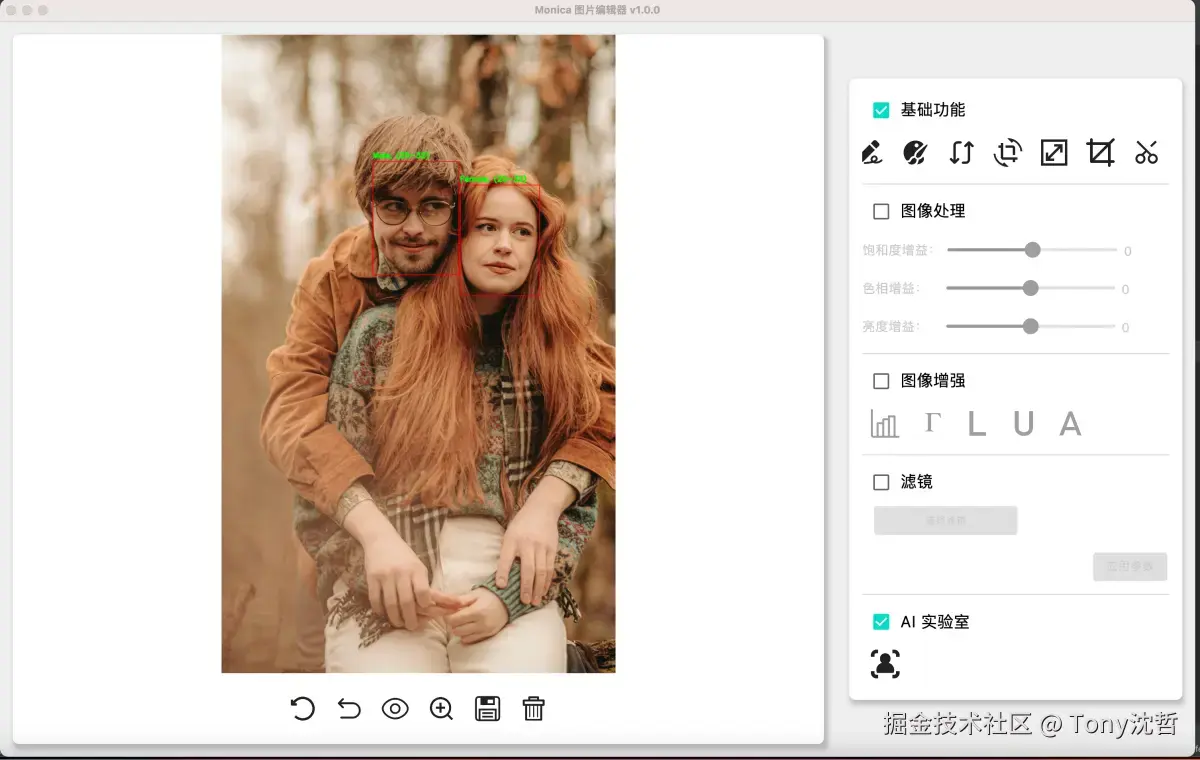1200x760 pixels.
Task: Rotate the image with the rotate icon
Action: pos(1007,153)
